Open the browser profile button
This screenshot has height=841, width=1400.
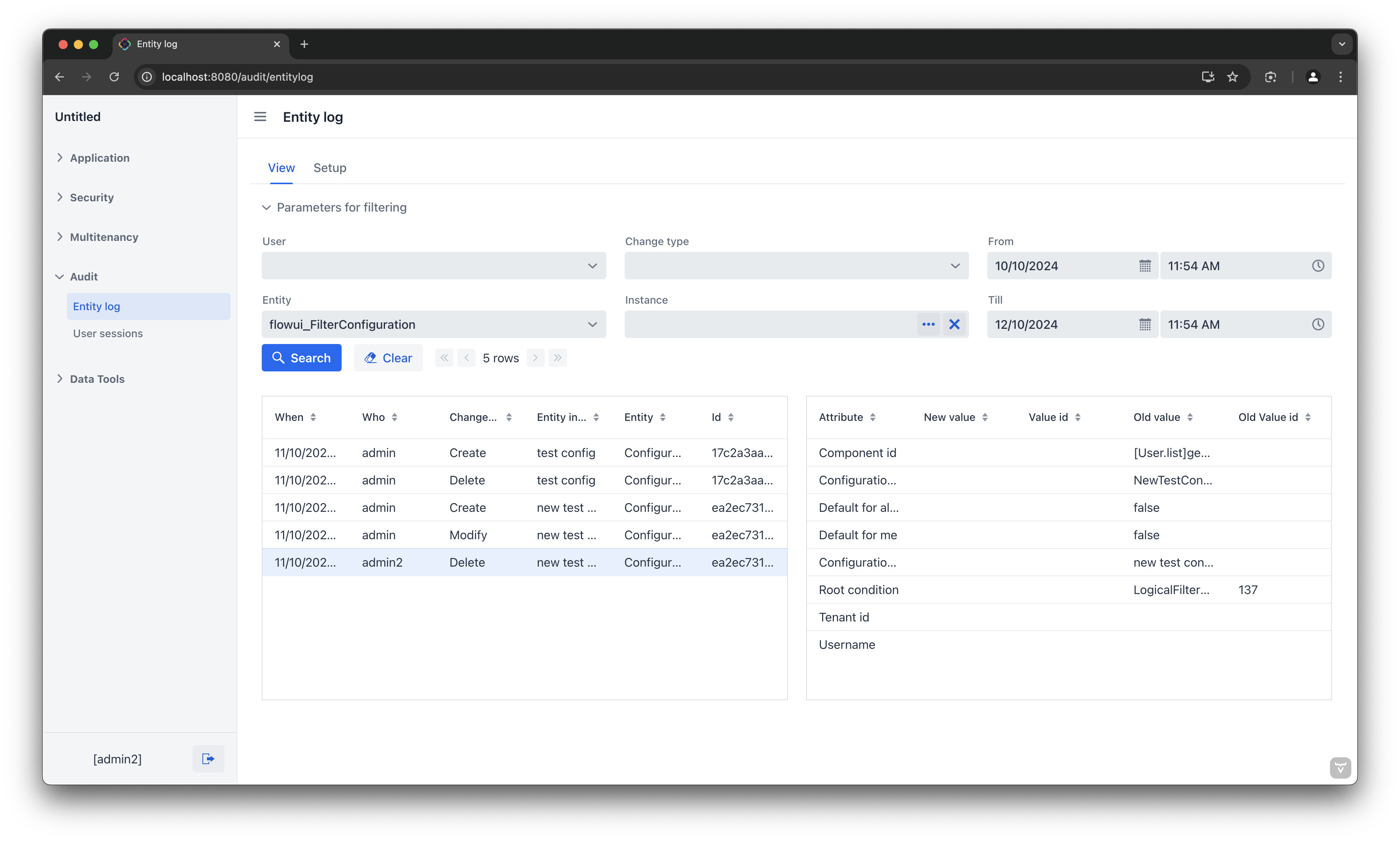(x=1313, y=76)
